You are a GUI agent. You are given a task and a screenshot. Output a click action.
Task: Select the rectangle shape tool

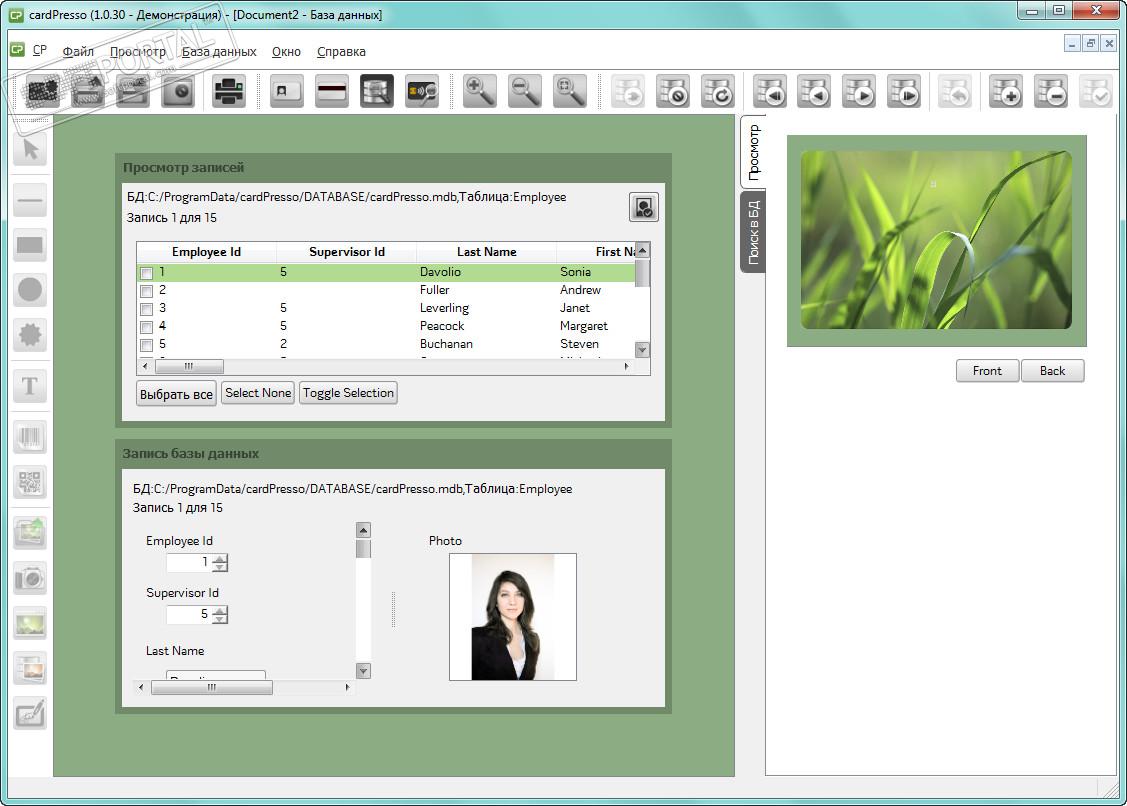30,245
